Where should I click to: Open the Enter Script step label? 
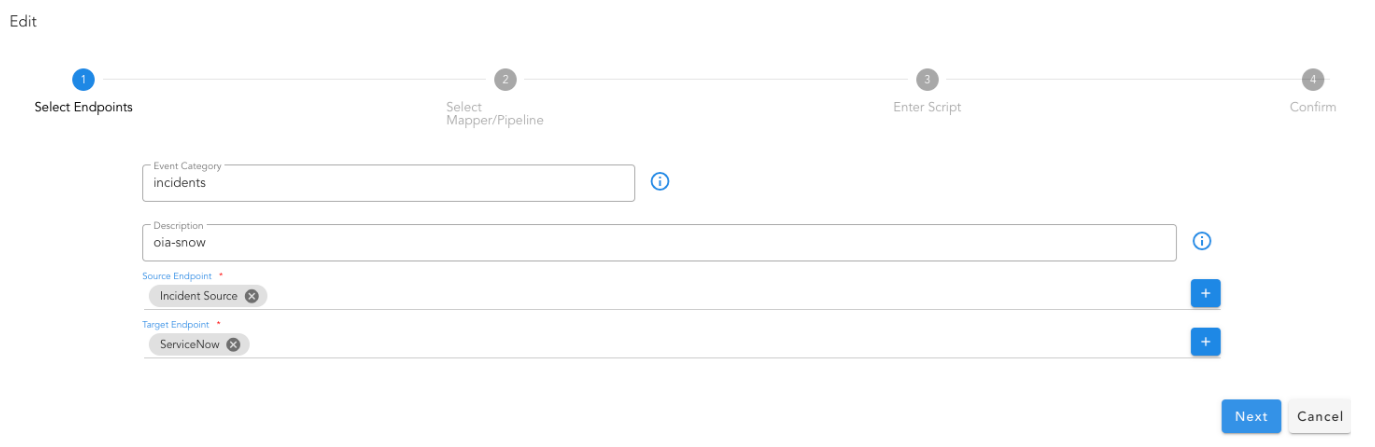pyautogui.click(x=927, y=107)
